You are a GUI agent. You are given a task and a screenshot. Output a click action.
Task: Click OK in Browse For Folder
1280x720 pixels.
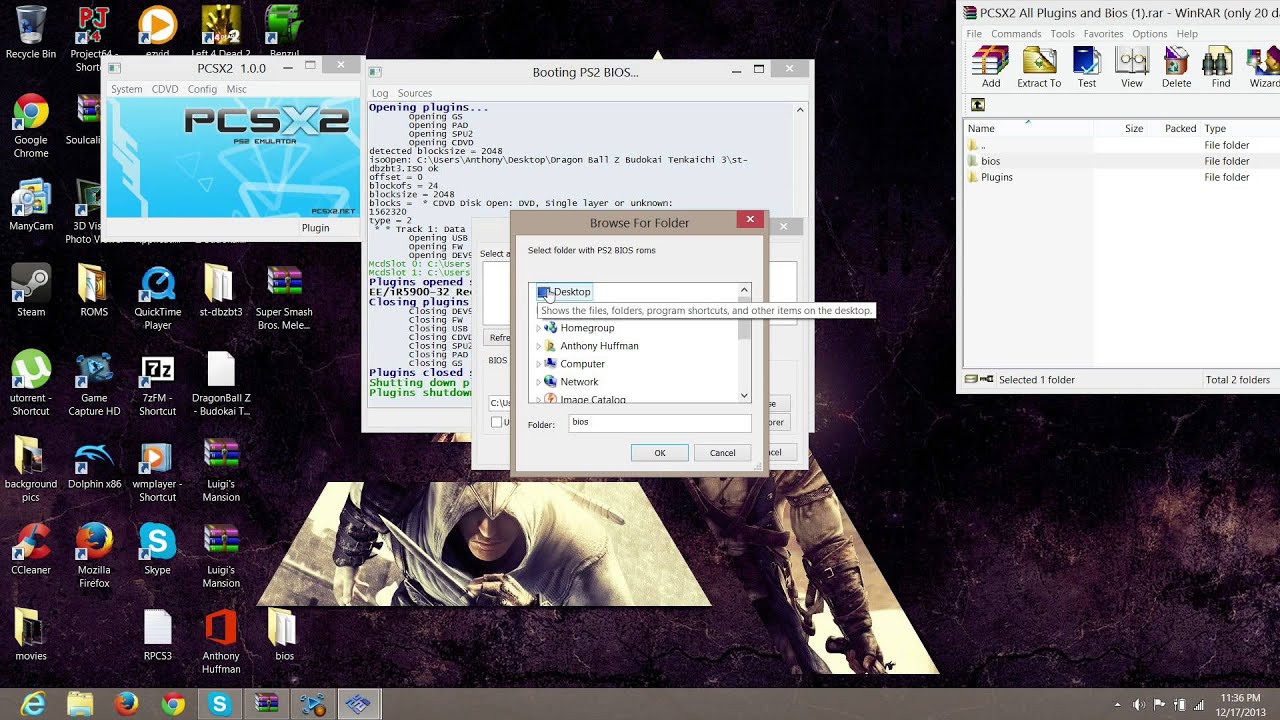coord(660,453)
